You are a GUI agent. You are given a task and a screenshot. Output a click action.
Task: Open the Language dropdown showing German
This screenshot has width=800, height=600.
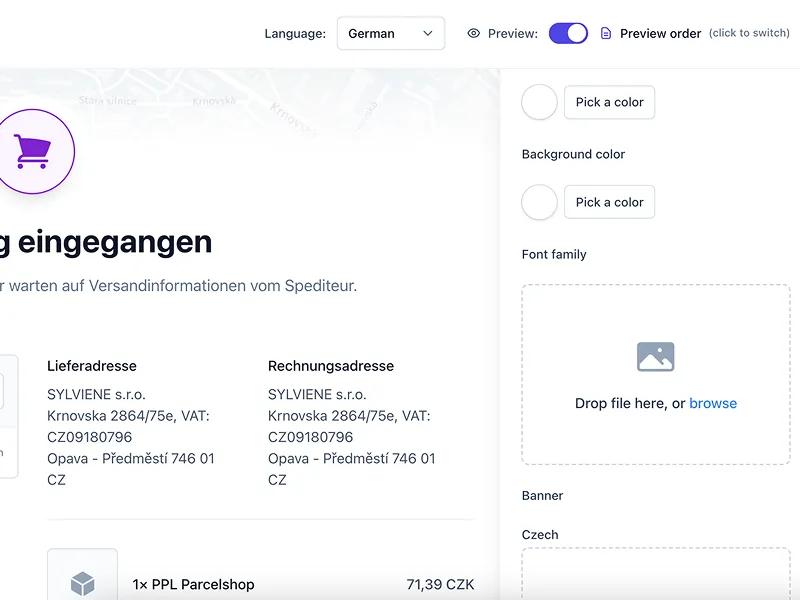tap(390, 33)
